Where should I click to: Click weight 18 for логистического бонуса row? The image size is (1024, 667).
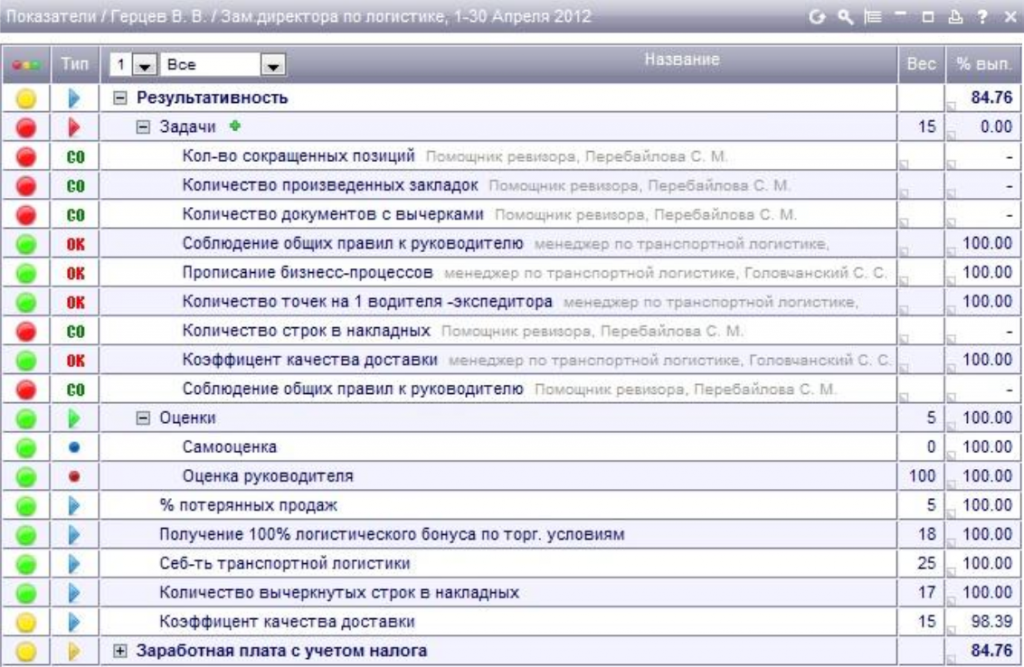(x=927, y=534)
